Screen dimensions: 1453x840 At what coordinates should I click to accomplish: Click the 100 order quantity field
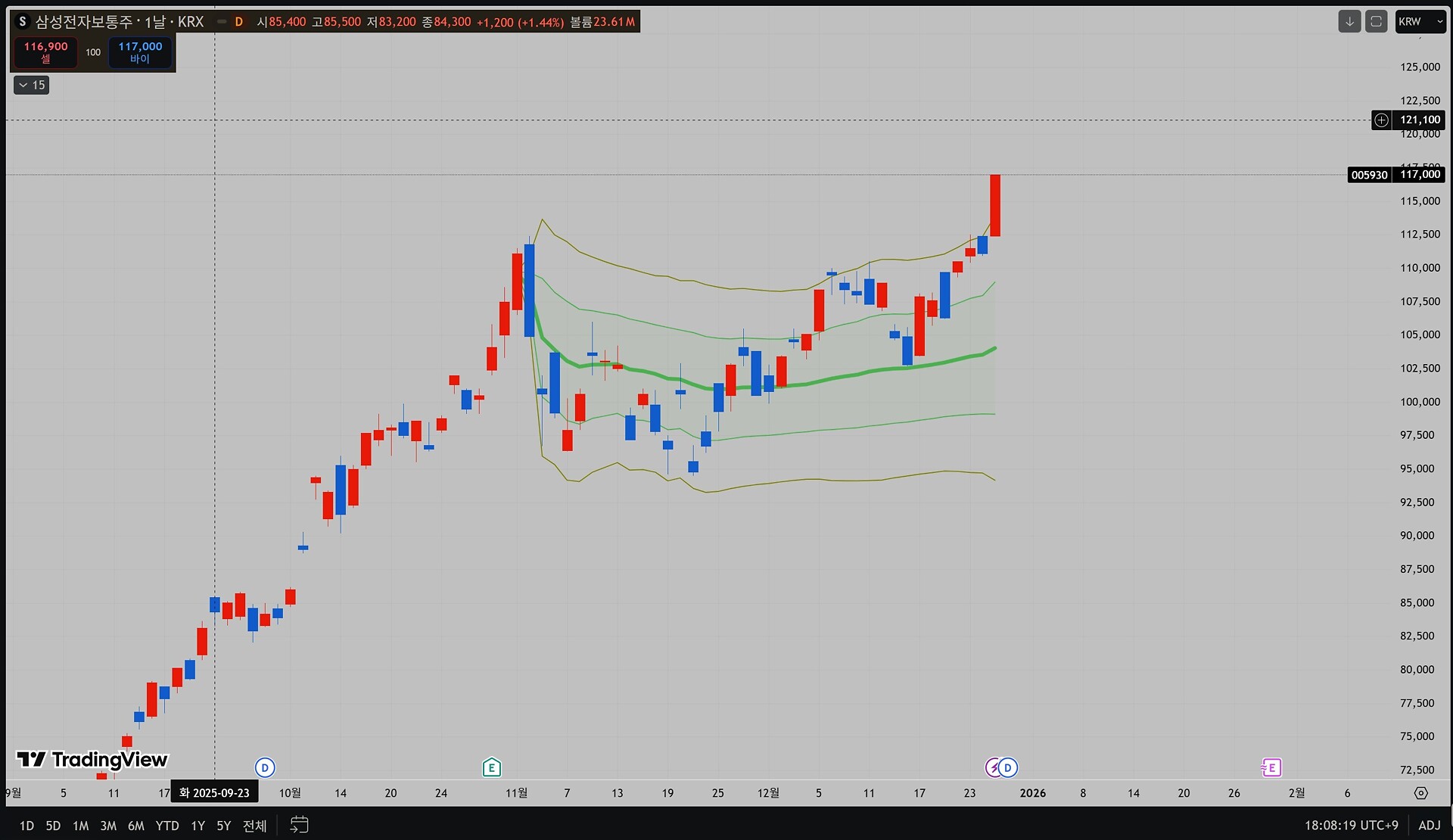point(93,52)
